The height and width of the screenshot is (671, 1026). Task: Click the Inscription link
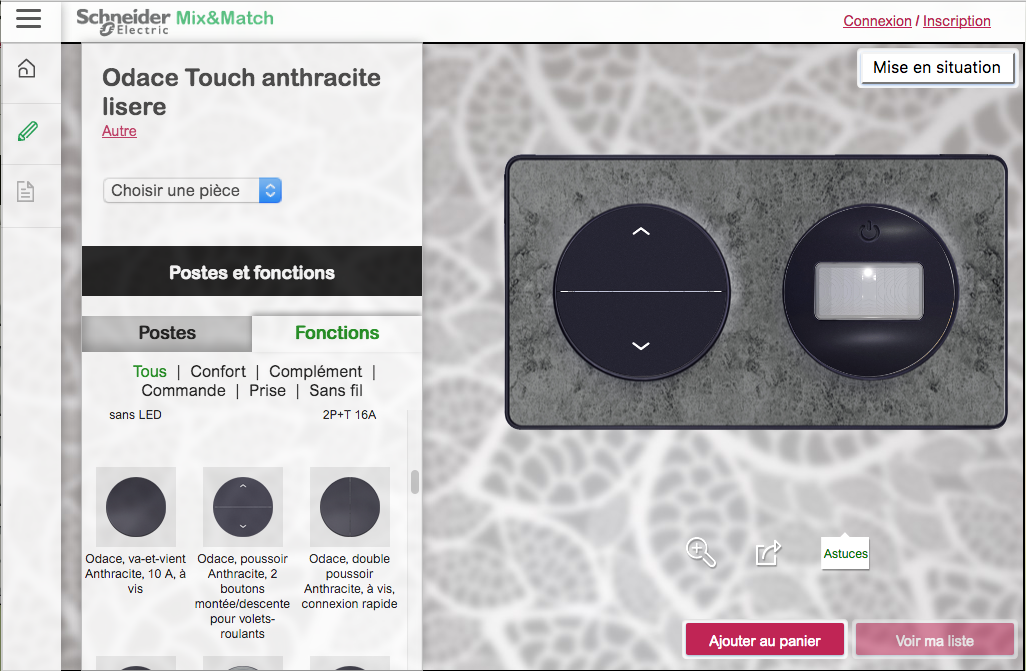(957, 21)
